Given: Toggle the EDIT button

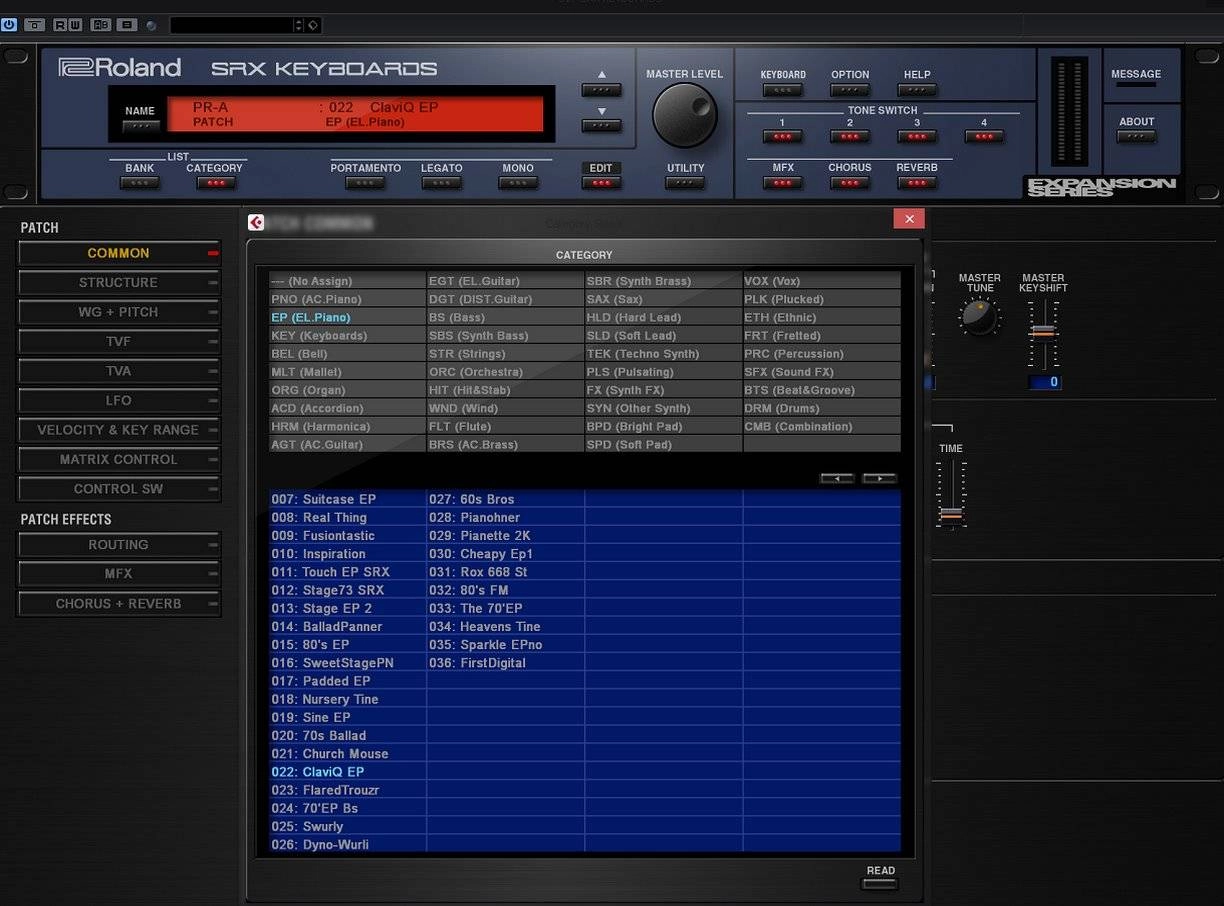Looking at the screenshot, I should click(601, 183).
